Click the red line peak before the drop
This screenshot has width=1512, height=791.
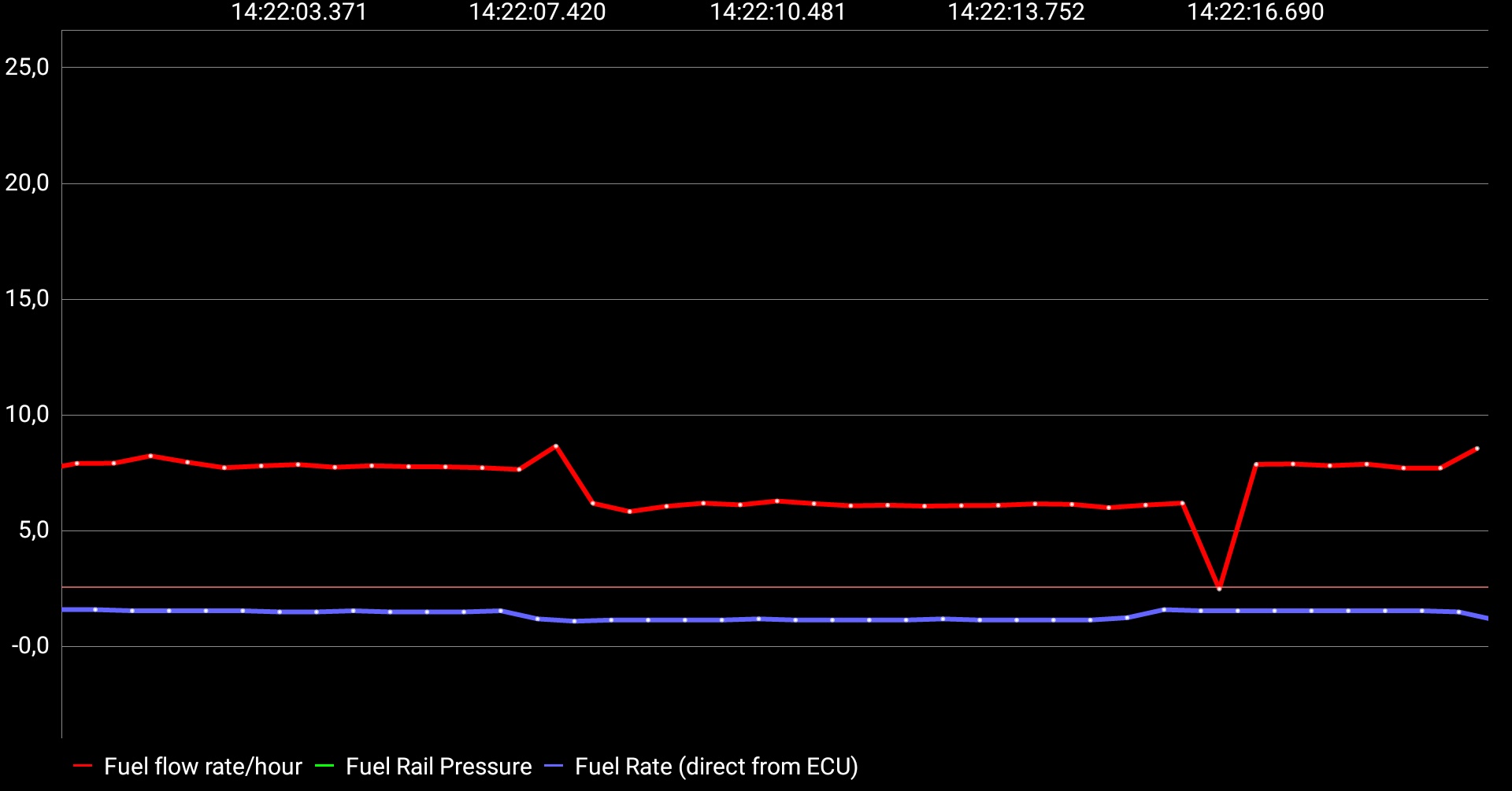pyautogui.click(x=556, y=446)
